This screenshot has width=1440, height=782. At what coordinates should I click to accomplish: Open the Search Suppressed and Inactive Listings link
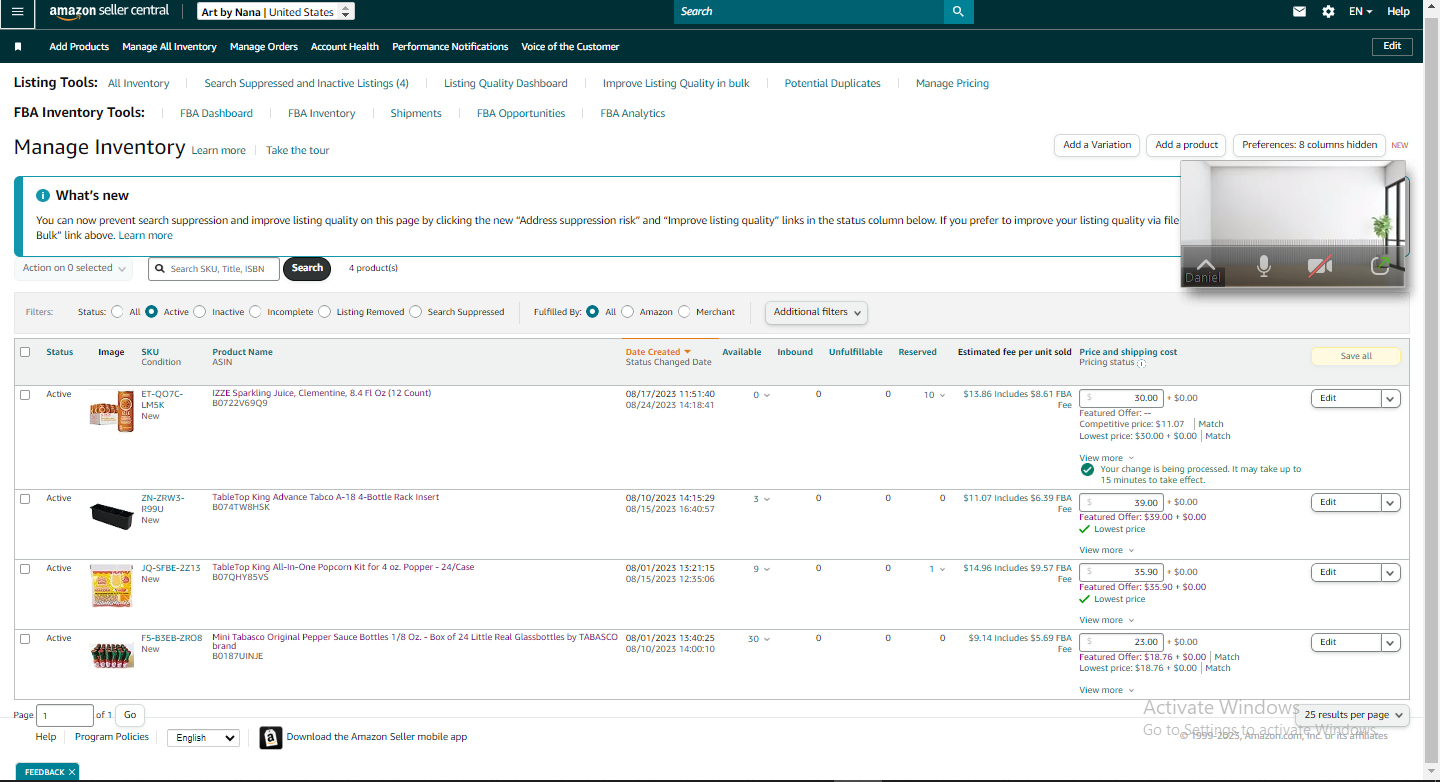pyautogui.click(x=306, y=84)
